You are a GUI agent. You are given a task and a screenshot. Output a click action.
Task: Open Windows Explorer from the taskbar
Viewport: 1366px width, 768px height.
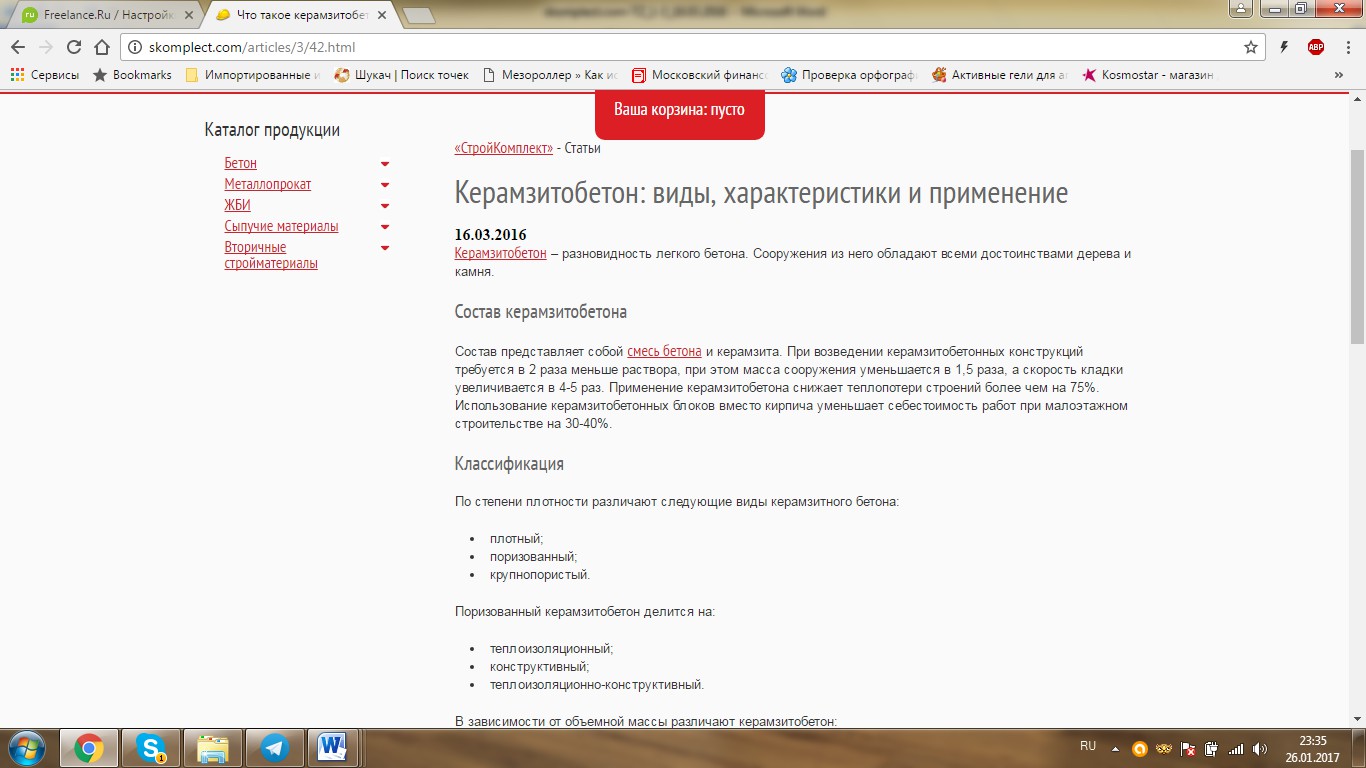[x=213, y=748]
